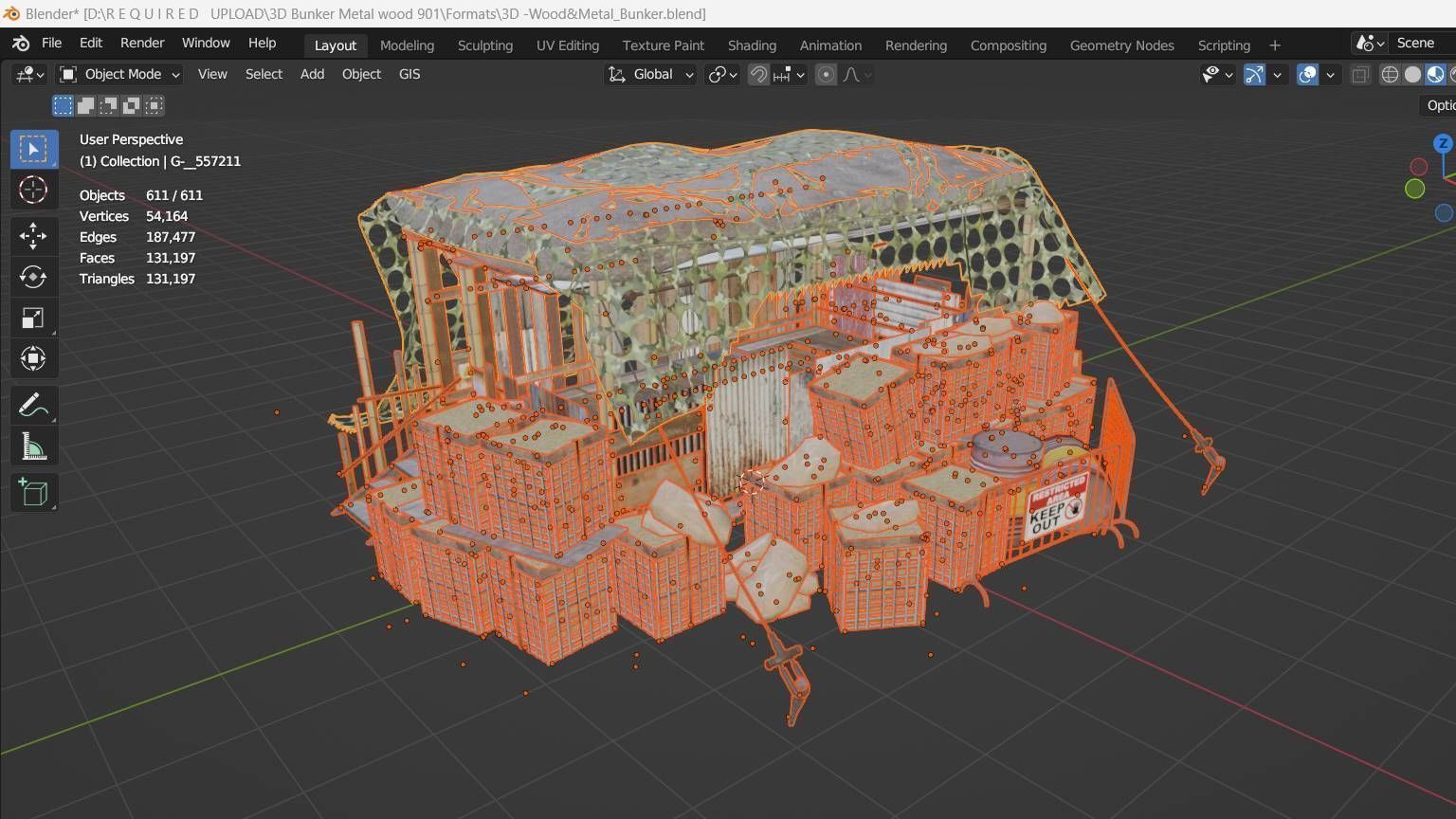Click the Blender logo menu icon

[x=21, y=43]
